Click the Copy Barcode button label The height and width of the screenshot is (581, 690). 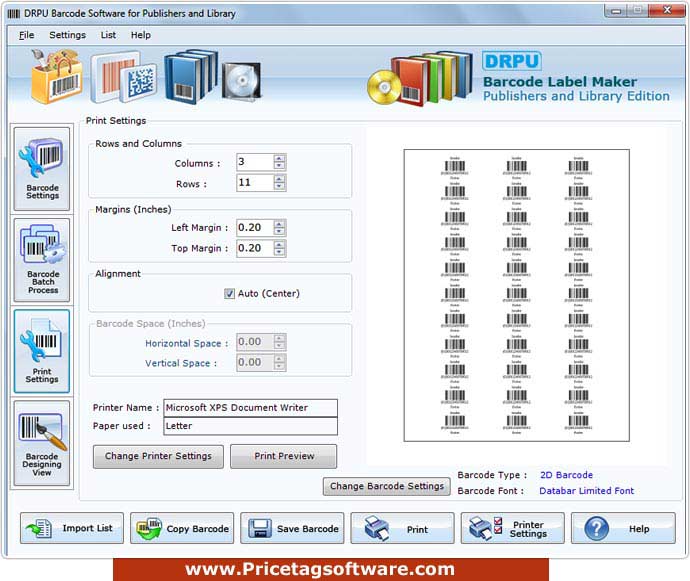pos(198,529)
